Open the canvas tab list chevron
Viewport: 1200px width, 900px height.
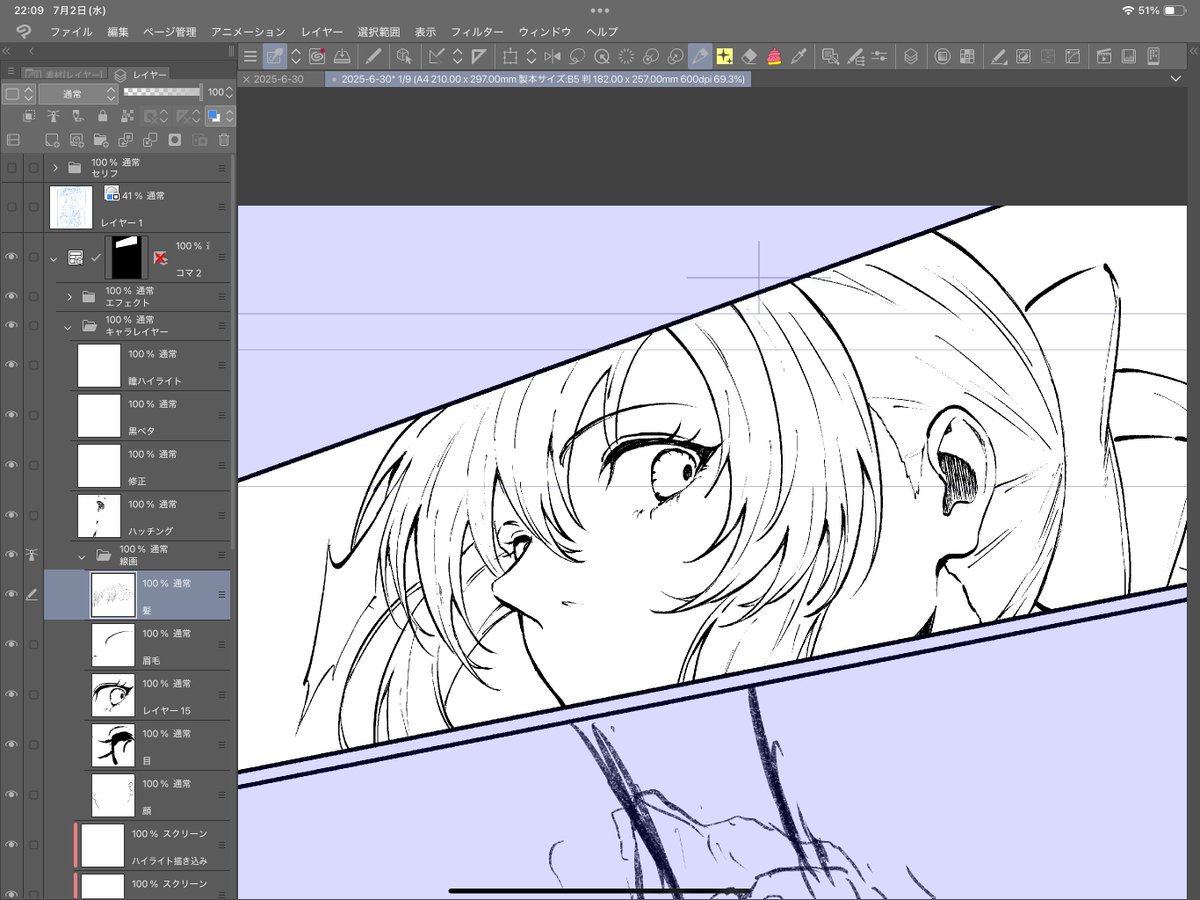point(1176,78)
